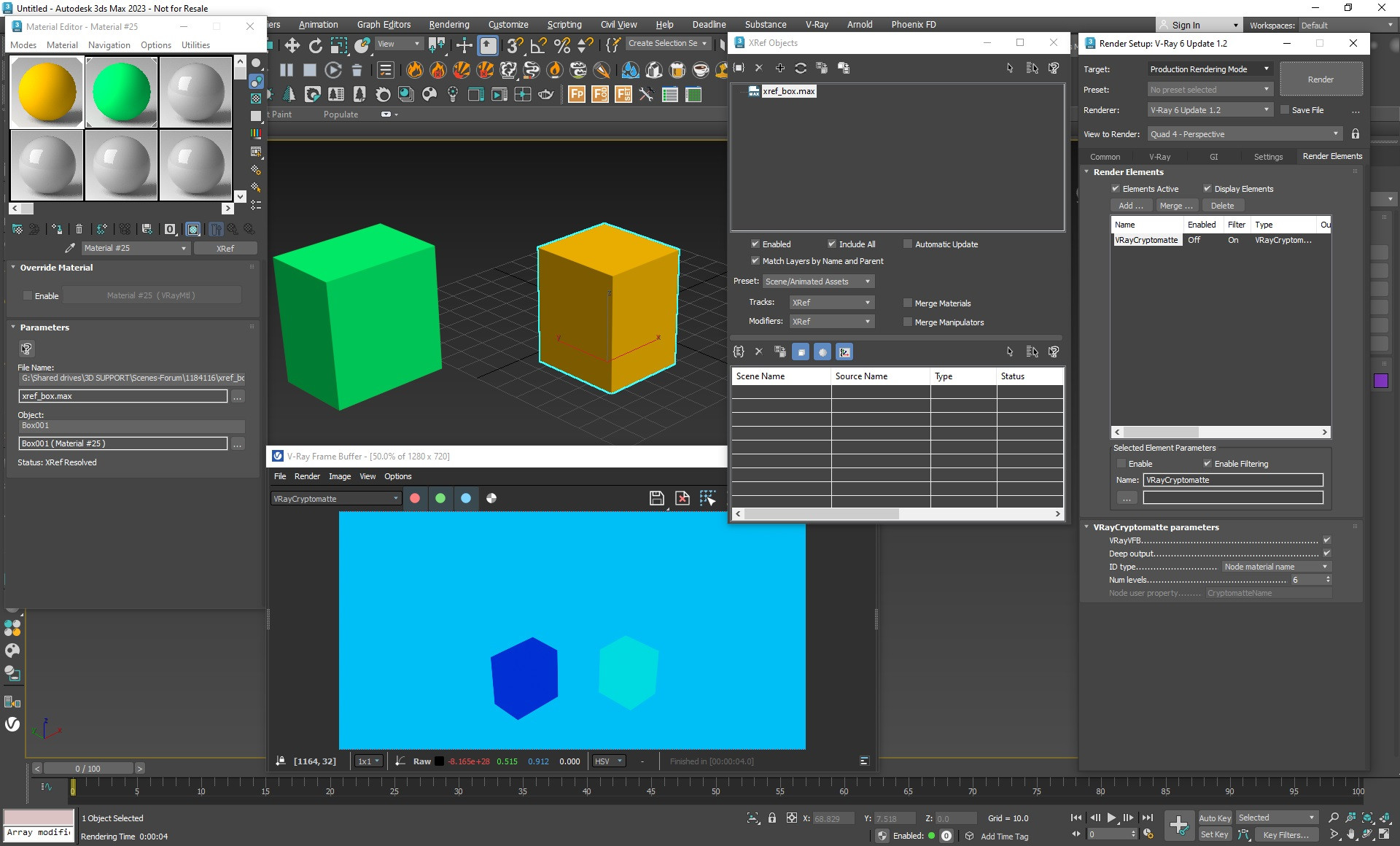Screen dimensions: 1400x846
Task: Play animation in playback controls
Action: tap(1111, 818)
